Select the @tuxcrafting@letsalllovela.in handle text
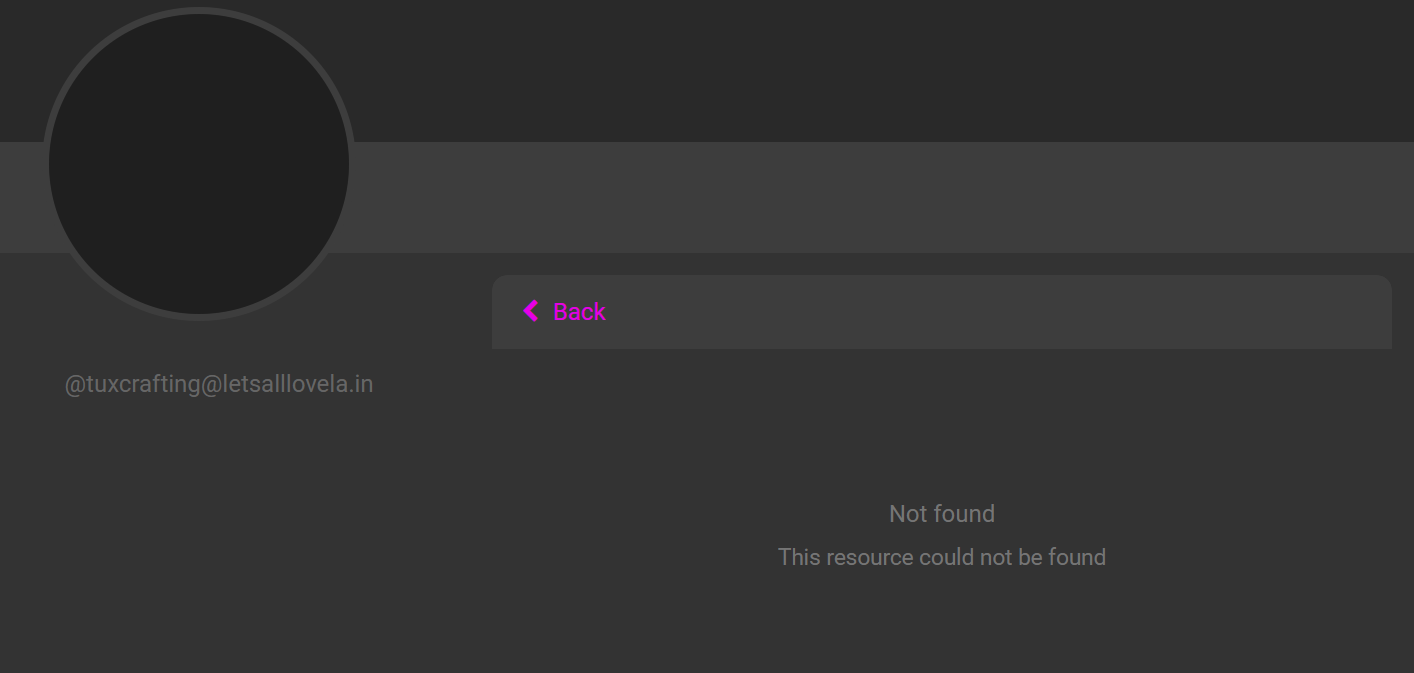Image resolution: width=1414 pixels, height=673 pixels. click(x=219, y=384)
